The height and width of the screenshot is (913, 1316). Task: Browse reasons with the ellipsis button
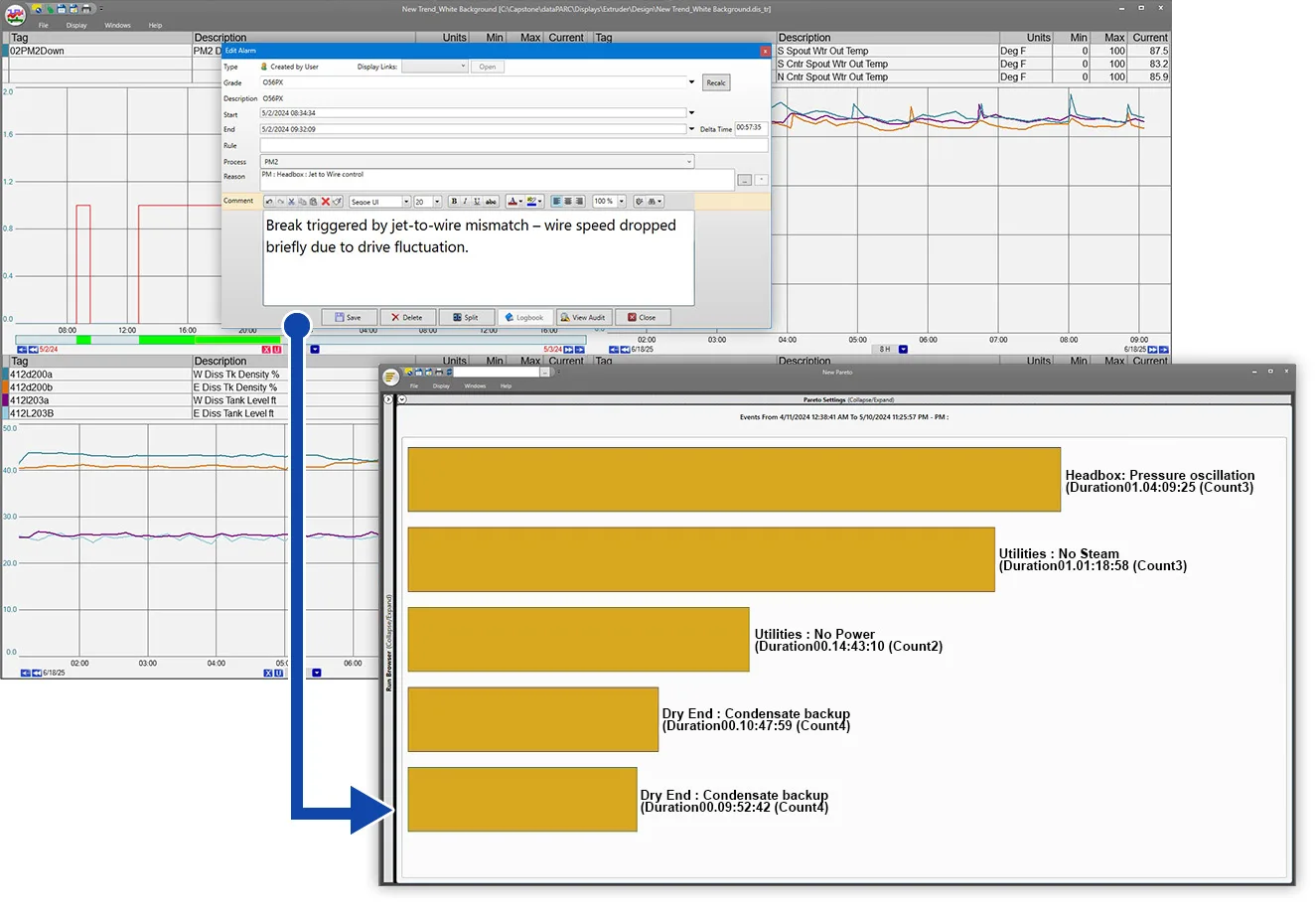(745, 180)
